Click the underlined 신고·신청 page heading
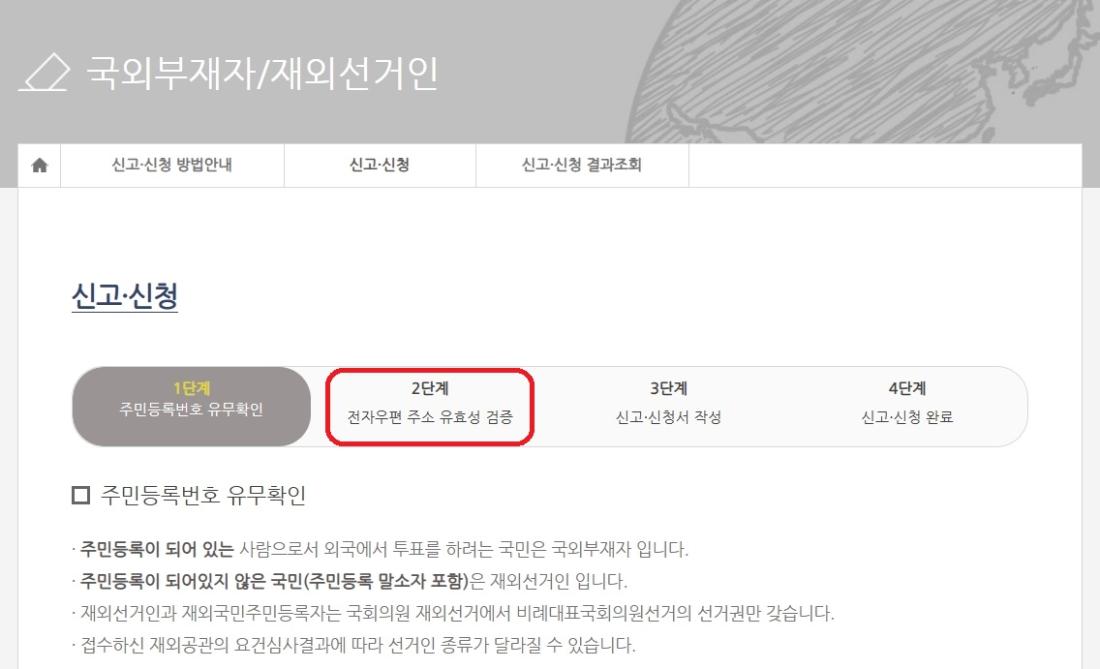The height and width of the screenshot is (669, 1100). tap(125, 297)
